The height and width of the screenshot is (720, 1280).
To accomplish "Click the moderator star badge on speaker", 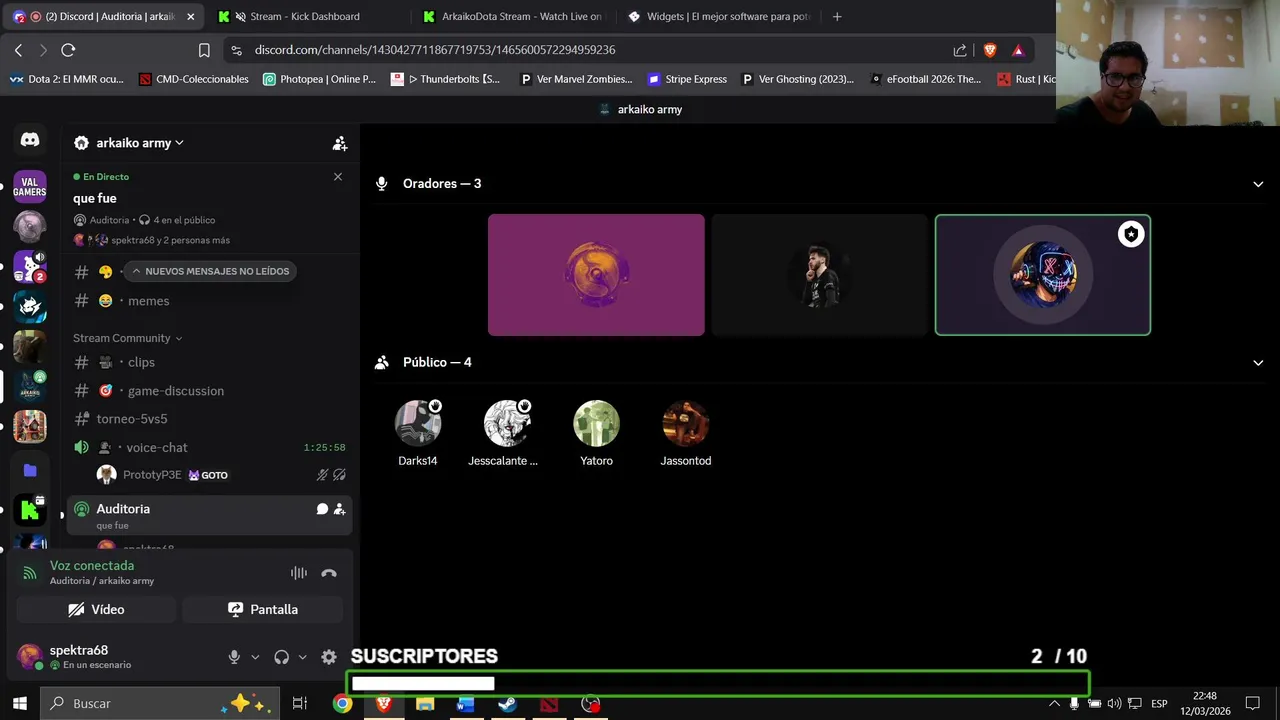I will click(x=1131, y=234).
